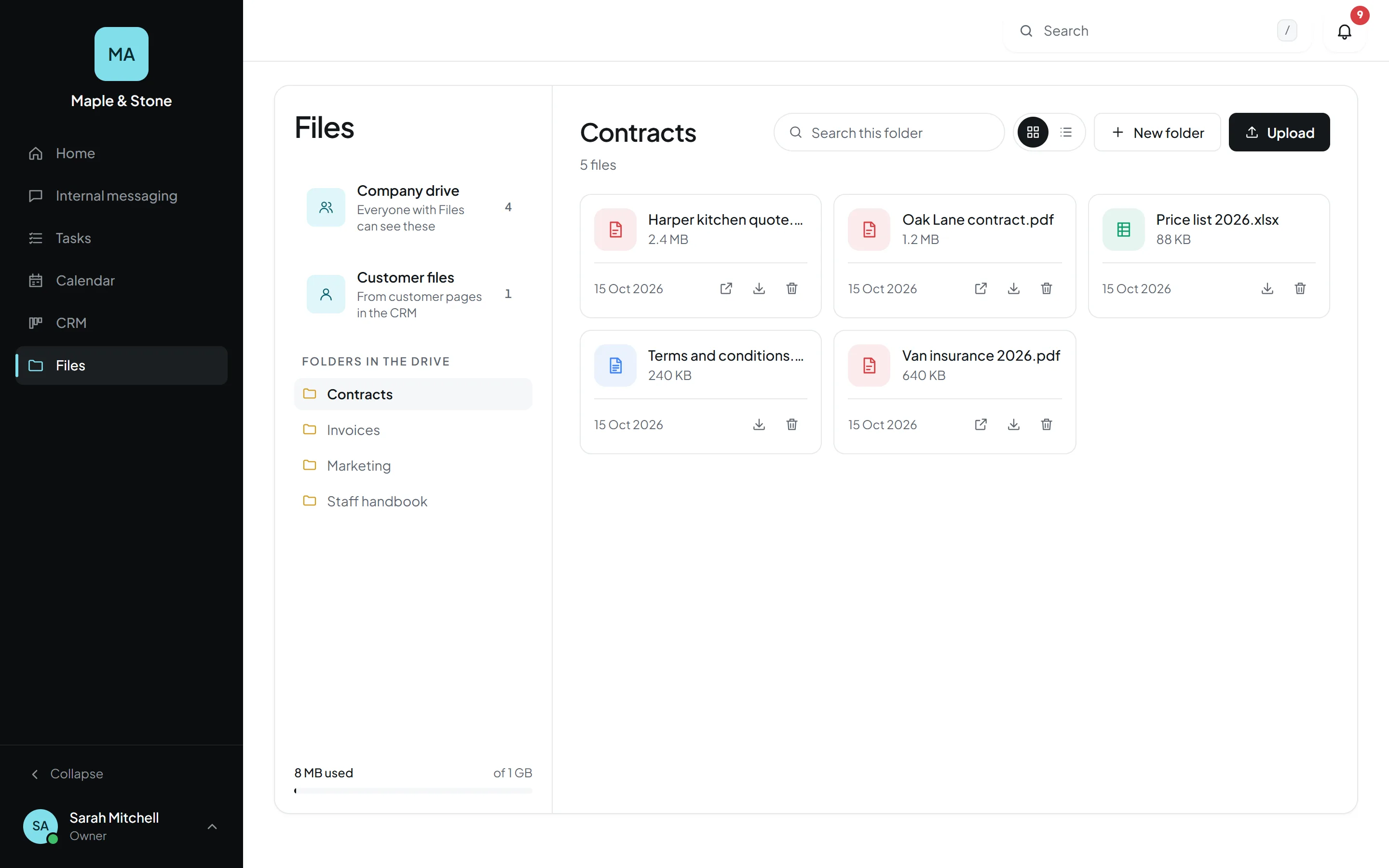Download Oak Lane contract.pdf
The width and height of the screenshot is (1389, 868).
pyautogui.click(x=1014, y=288)
